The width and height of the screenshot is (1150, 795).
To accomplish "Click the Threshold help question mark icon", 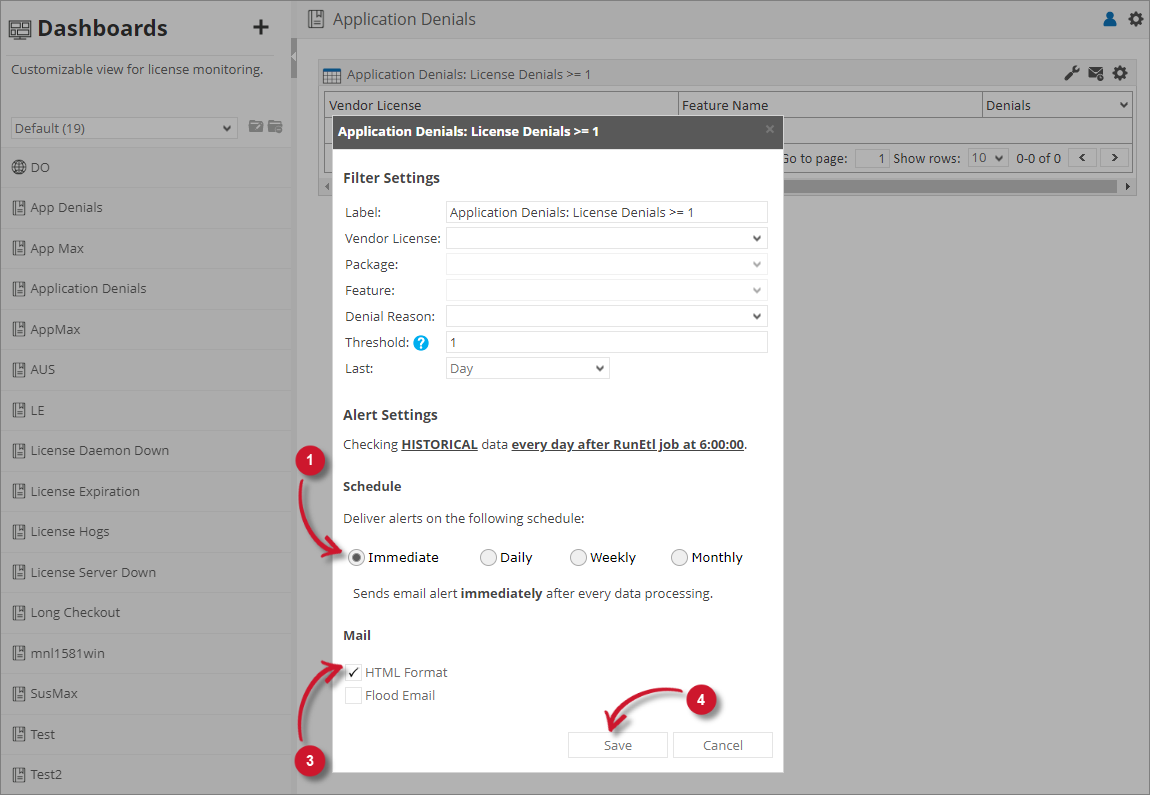I will click(421, 342).
